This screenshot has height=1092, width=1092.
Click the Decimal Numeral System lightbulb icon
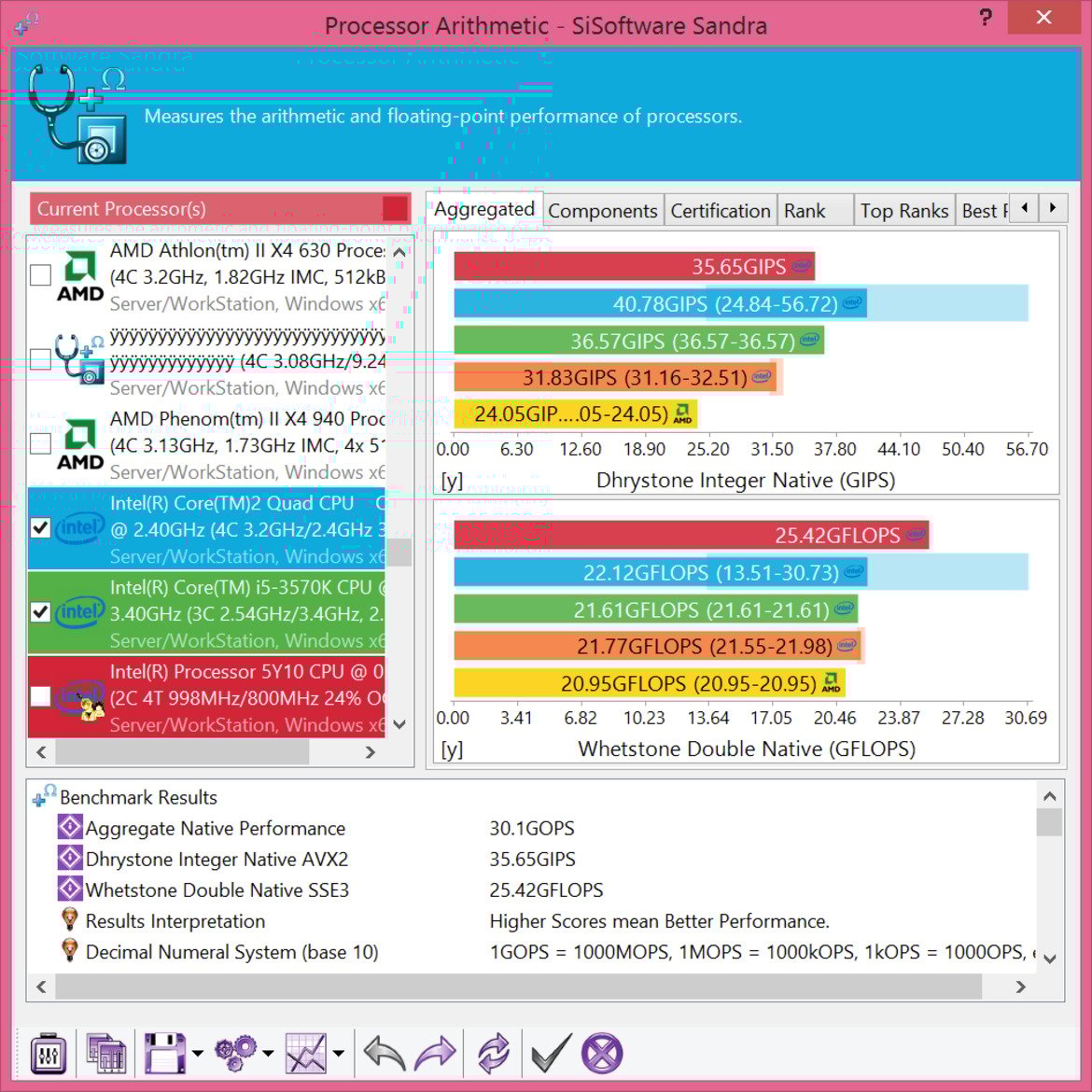tap(70, 951)
